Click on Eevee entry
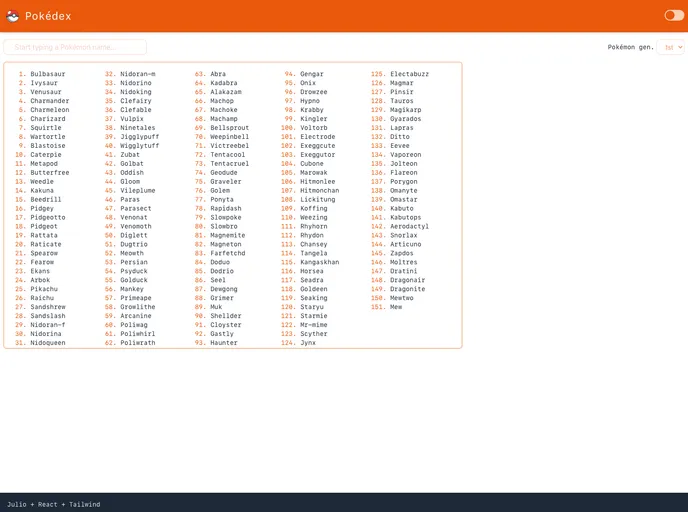This screenshot has height=512, width=688. point(399,146)
